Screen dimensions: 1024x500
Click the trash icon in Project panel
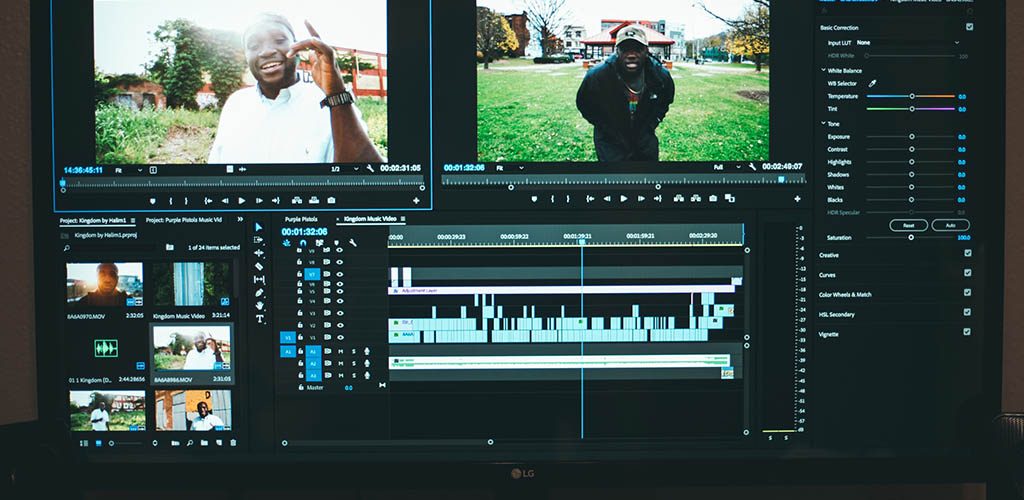click(x=233, y=442)
